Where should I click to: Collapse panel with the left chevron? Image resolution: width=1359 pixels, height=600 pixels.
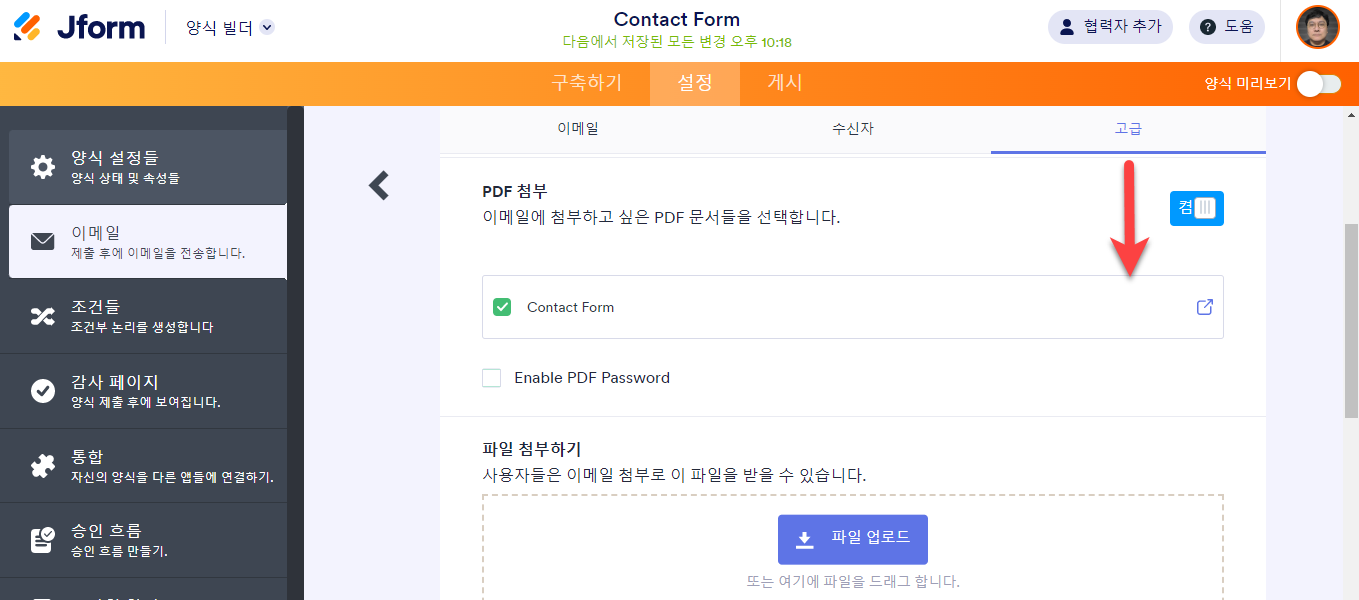pos(378,185)
